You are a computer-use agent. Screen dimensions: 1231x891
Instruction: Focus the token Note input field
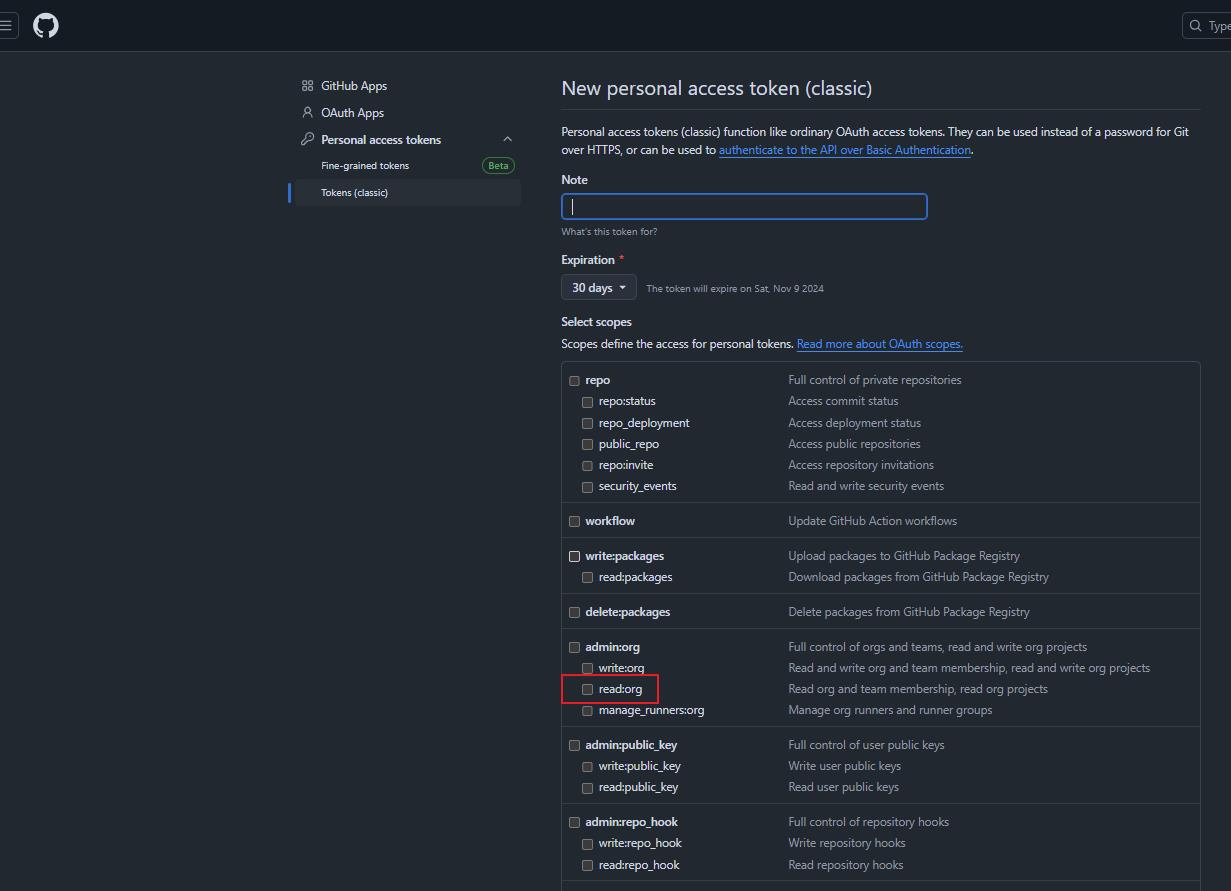pos(744,207)
